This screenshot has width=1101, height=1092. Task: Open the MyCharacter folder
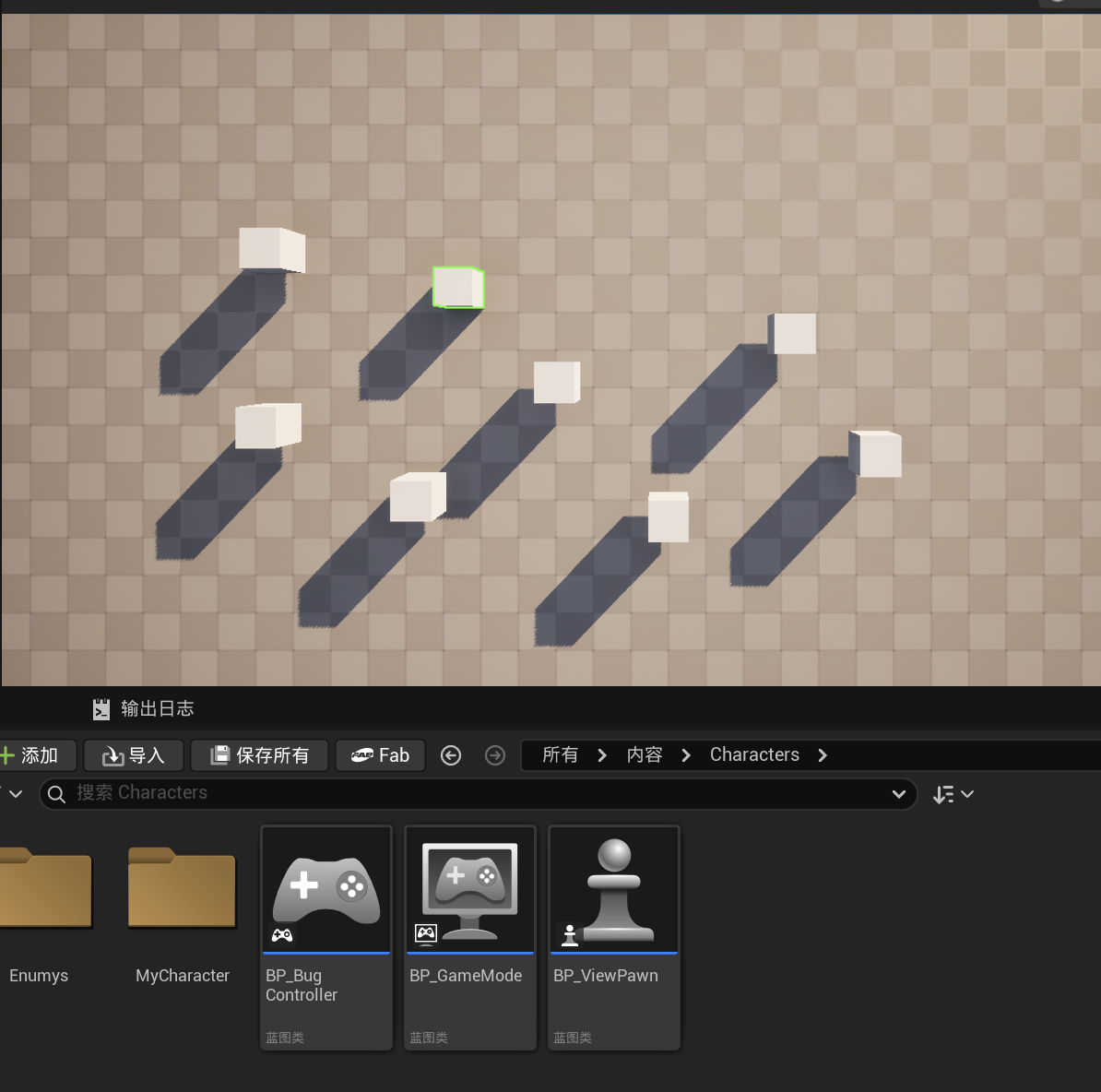click(x=182, y=890)
